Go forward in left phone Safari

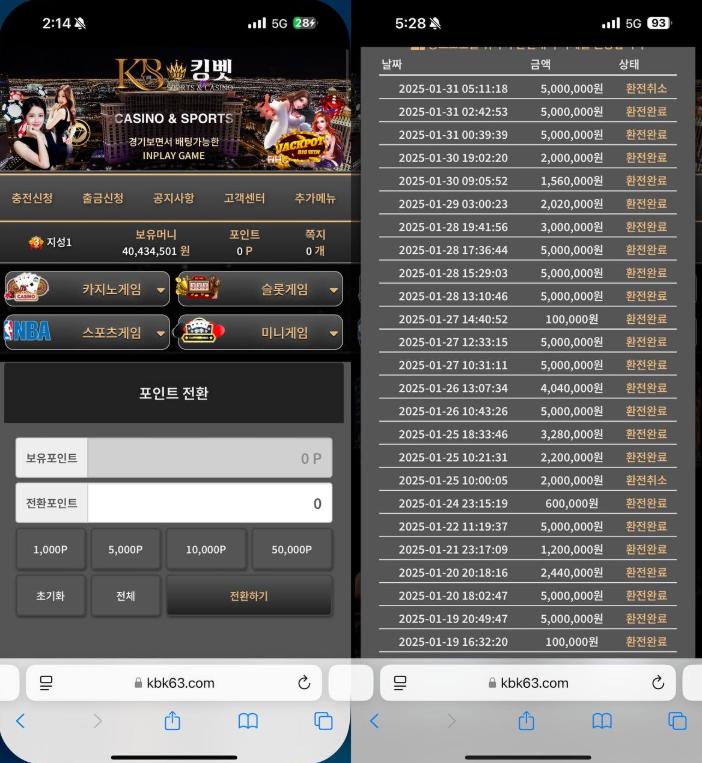tap(98, 721)
